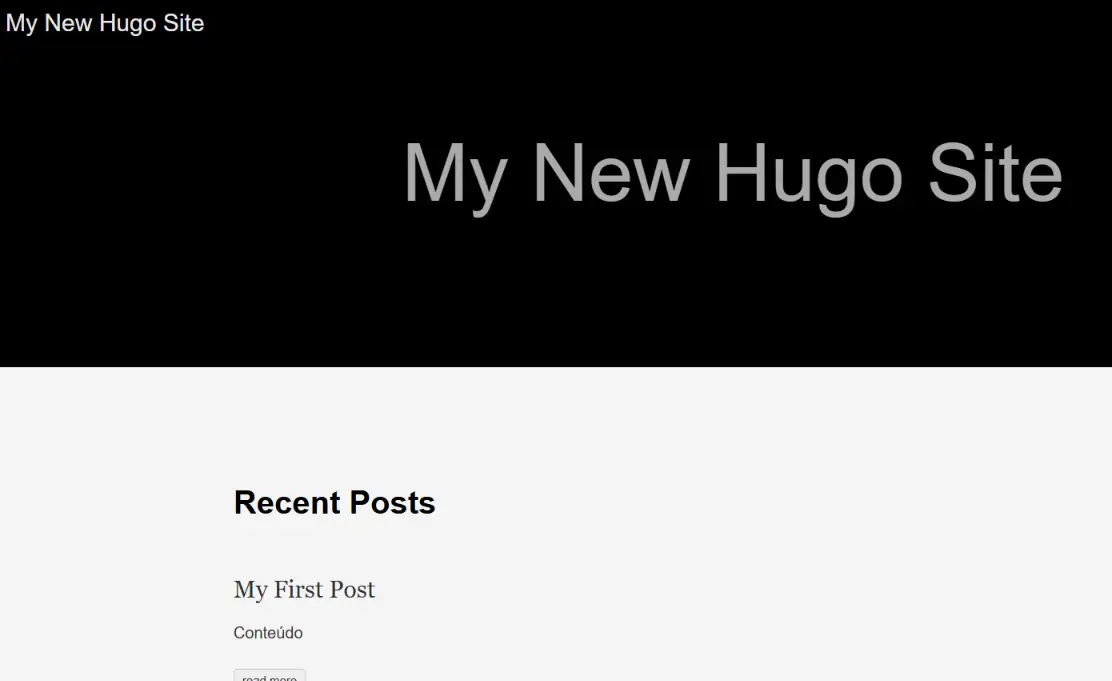Click the word New in the large hero title

[611, 172]
